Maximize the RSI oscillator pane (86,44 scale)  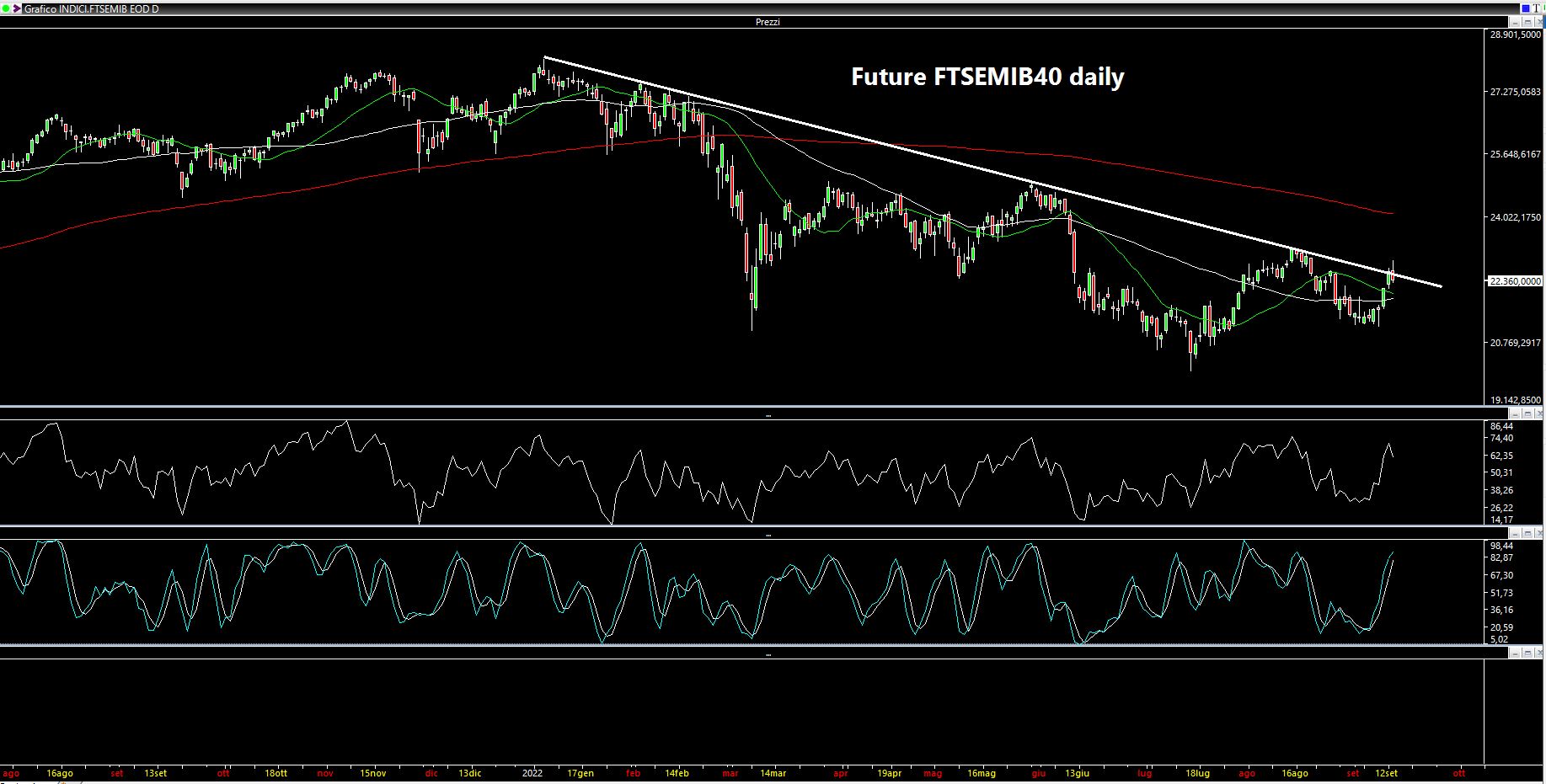click(x=1527, y=414)
